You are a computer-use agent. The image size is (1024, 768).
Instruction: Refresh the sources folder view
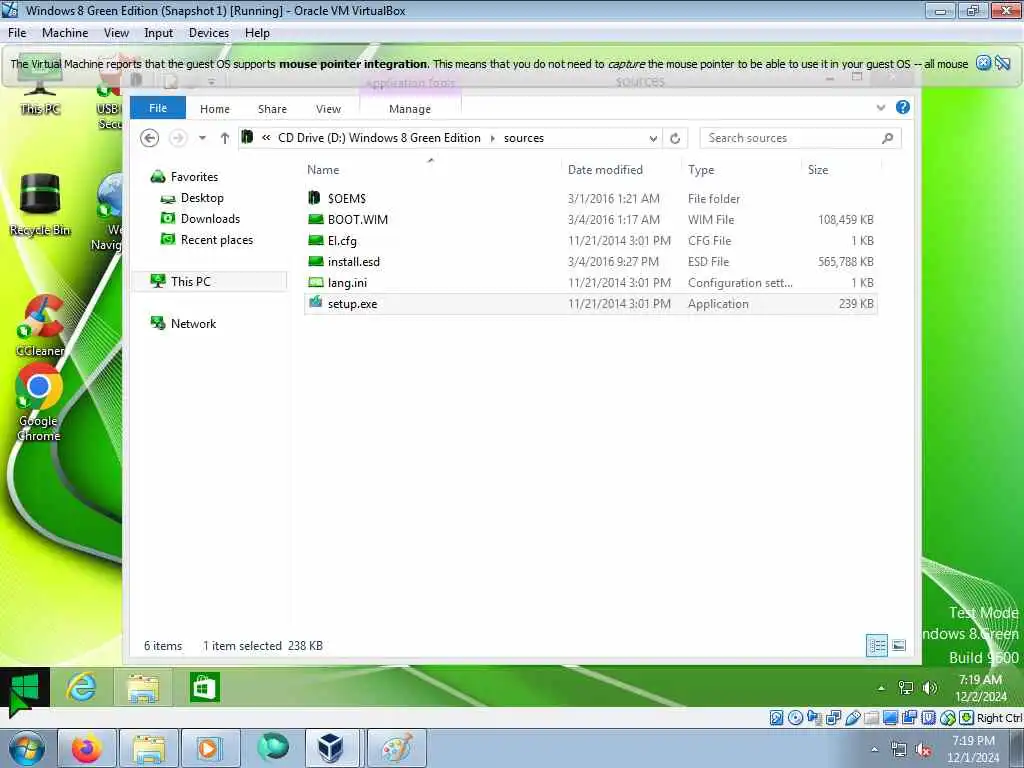click(x=675, y=138)
